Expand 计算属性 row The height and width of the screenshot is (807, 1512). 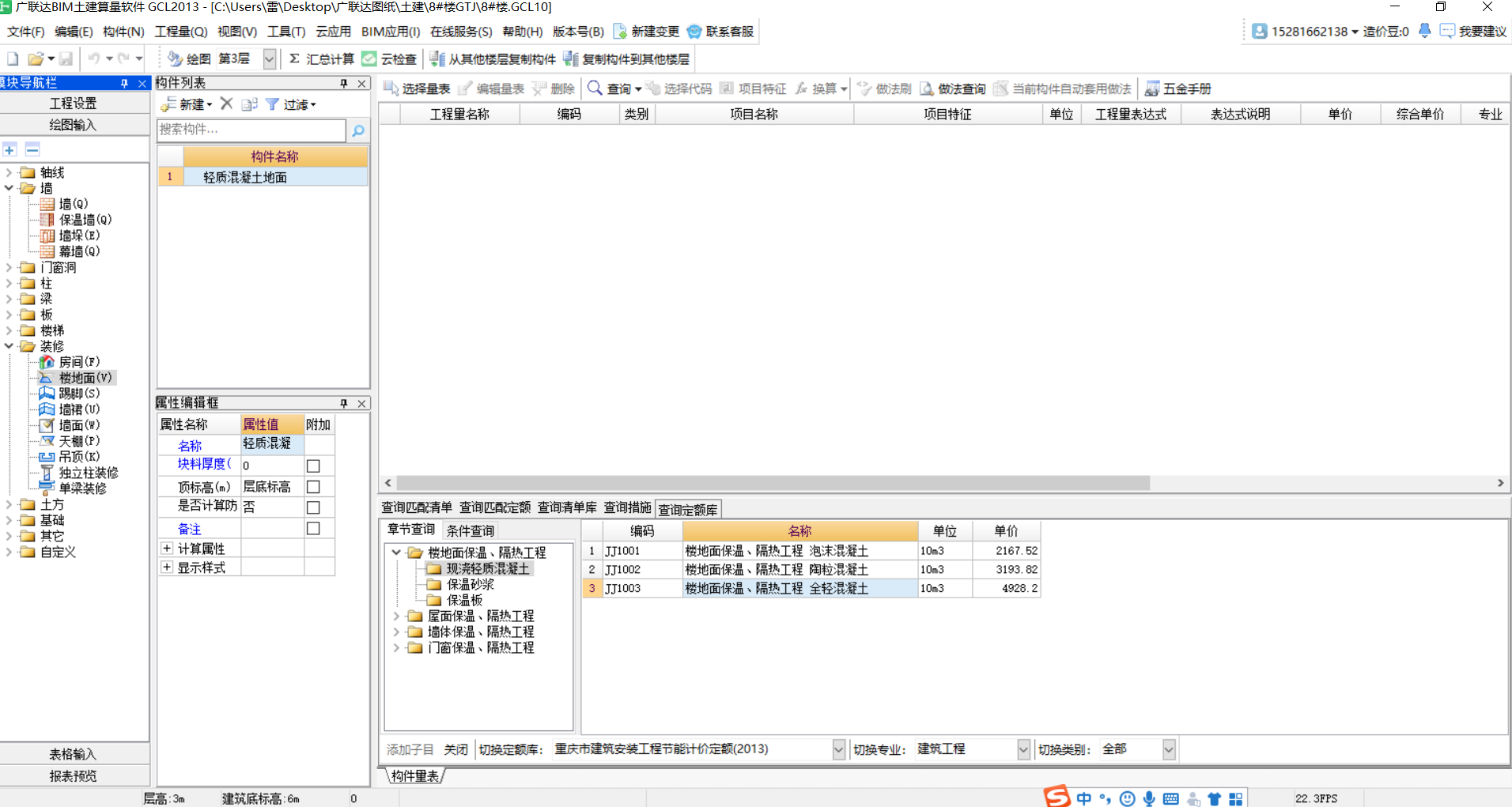(167, 548)
